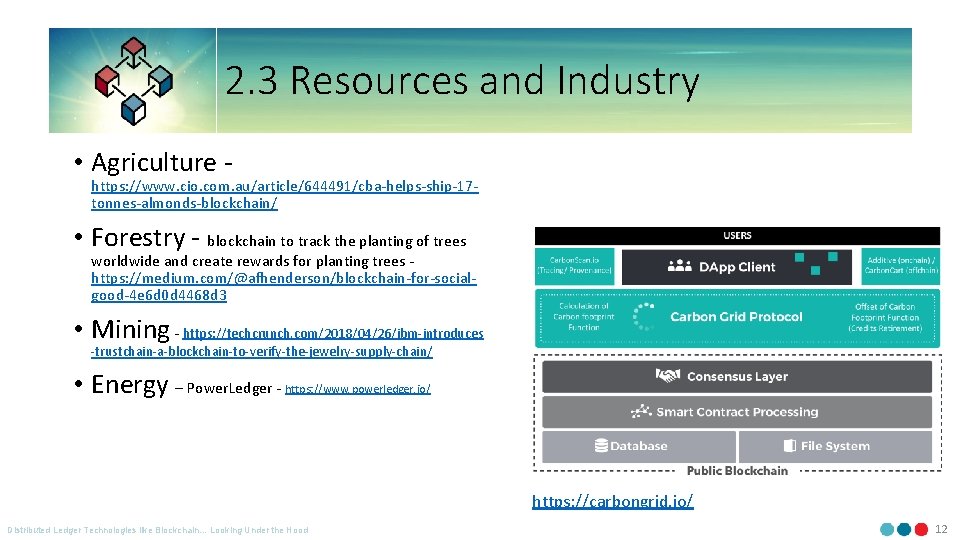This screenshot has width=960, height=540.
Task: Click the 'Carbon Grid Protocol' label
Action: pos(736,317)
